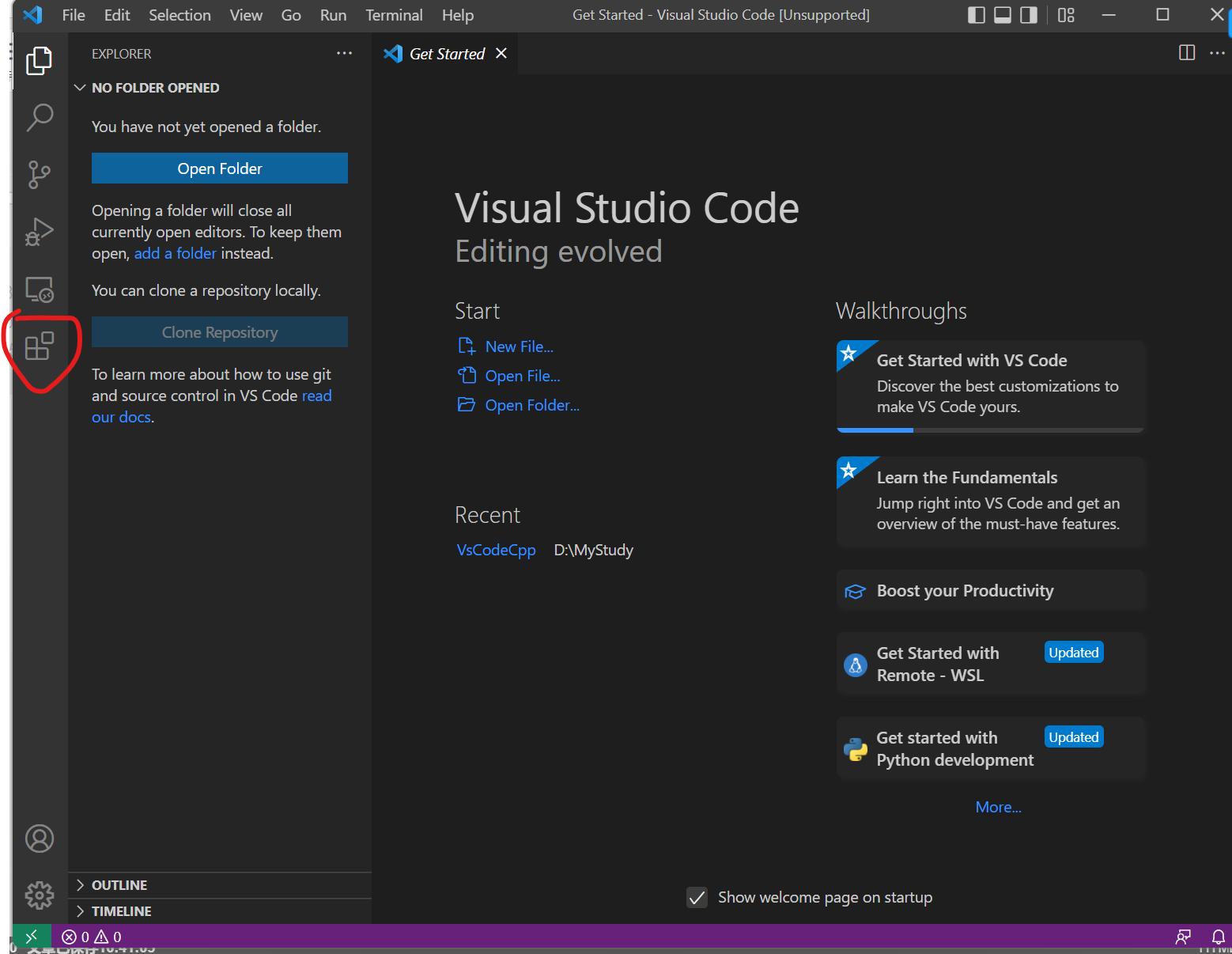1232x954 pixels.
Task: Close the Get Started tab
Action: coord(501,53)
